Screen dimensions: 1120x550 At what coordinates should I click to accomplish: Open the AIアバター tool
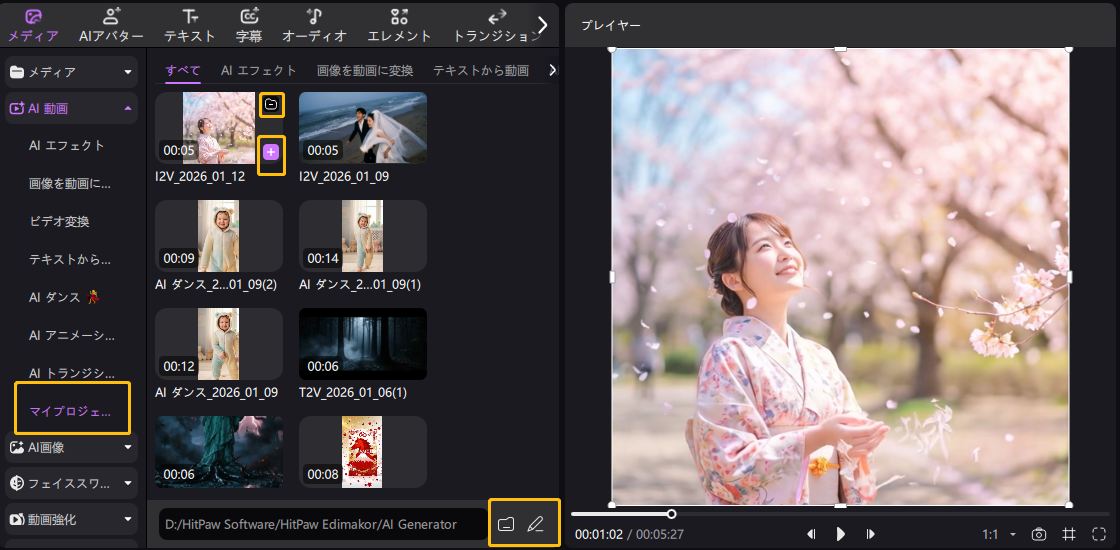111,26
